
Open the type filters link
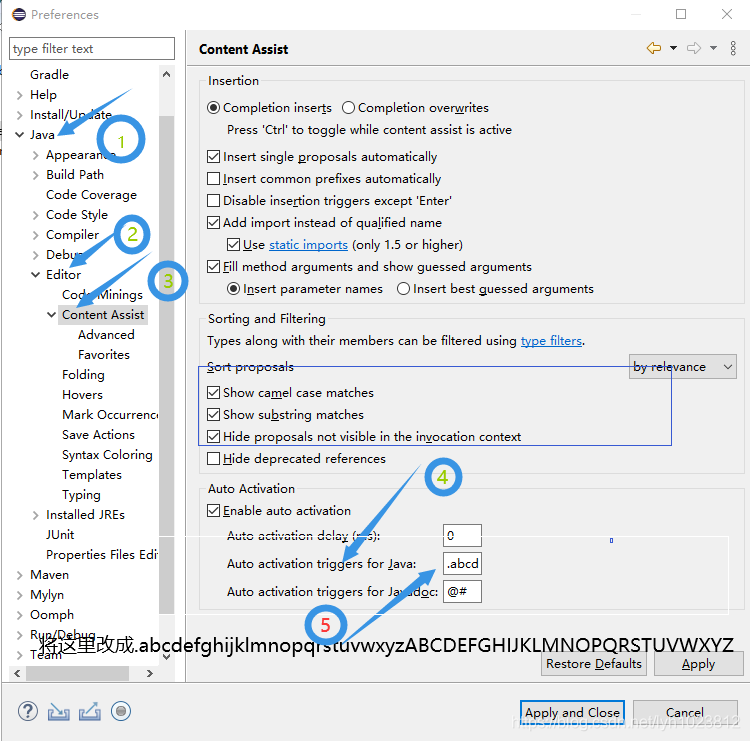[x=551, y=341]
